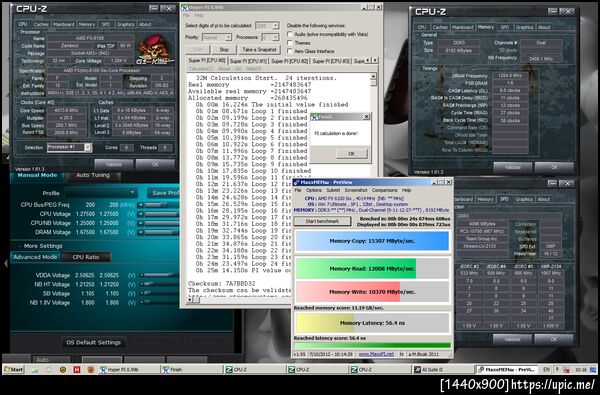600x395 pixels.
Task: Open the www.MaxxPI.net link
Action: click(376, 354)
